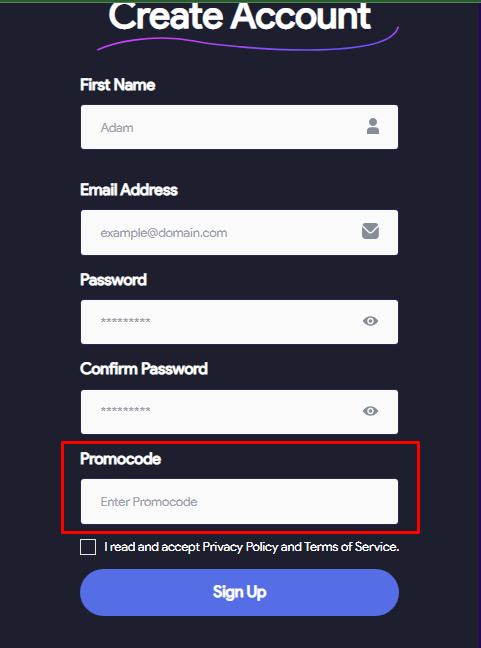Image resolution: width=481 pixels, height=648 pixels.
Task: Focus the Enter Promocode input field
Action: (239, 502)
